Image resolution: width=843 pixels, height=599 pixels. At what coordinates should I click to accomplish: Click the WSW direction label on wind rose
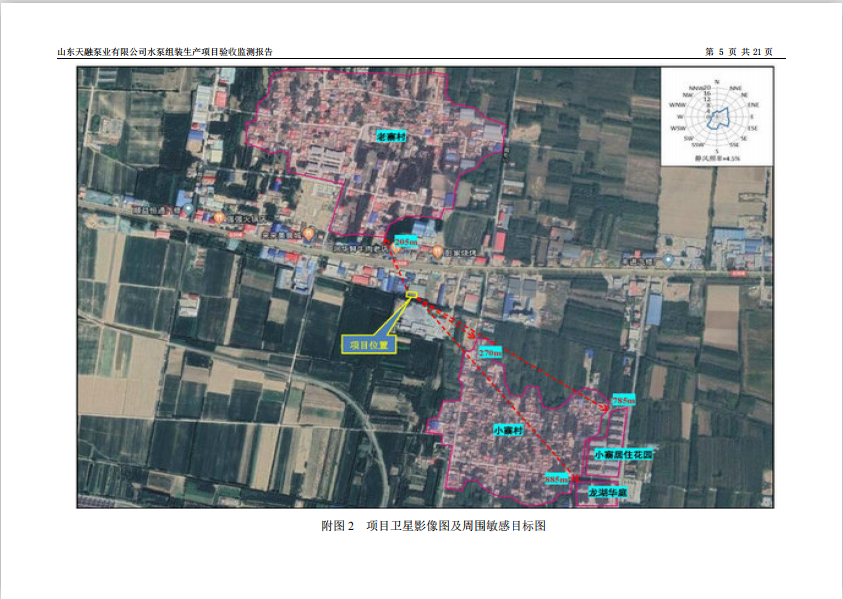point(677,128)
